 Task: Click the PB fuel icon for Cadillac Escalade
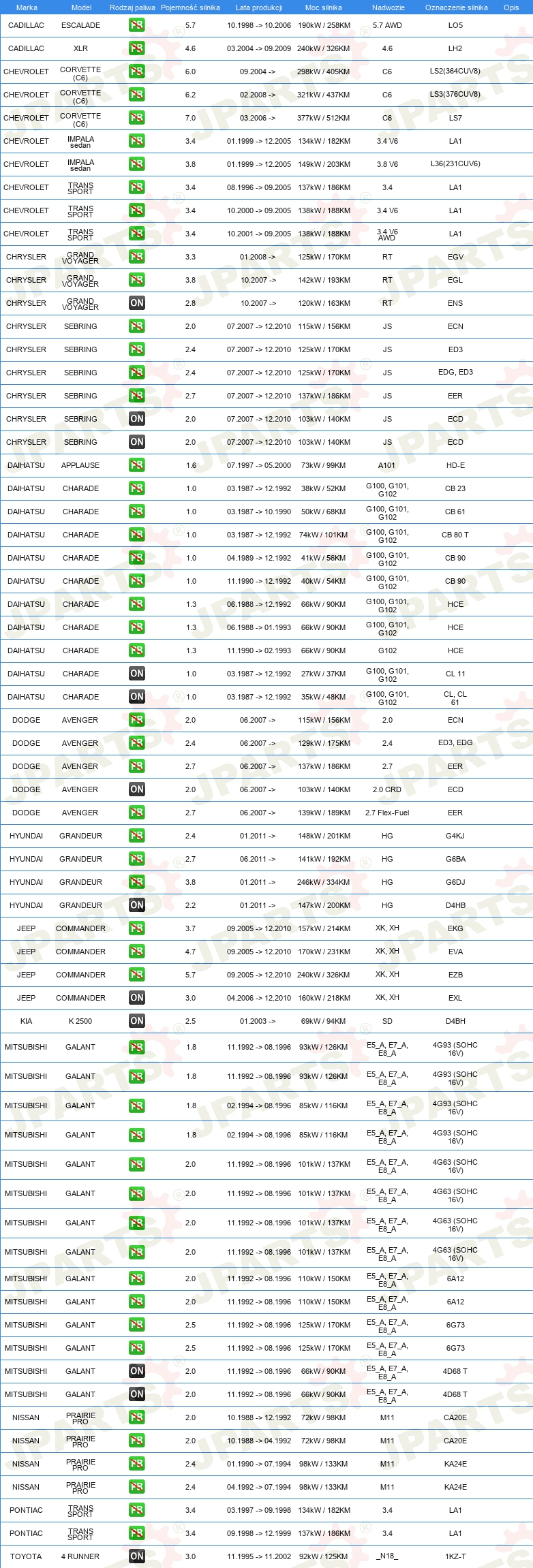point(136,25)
